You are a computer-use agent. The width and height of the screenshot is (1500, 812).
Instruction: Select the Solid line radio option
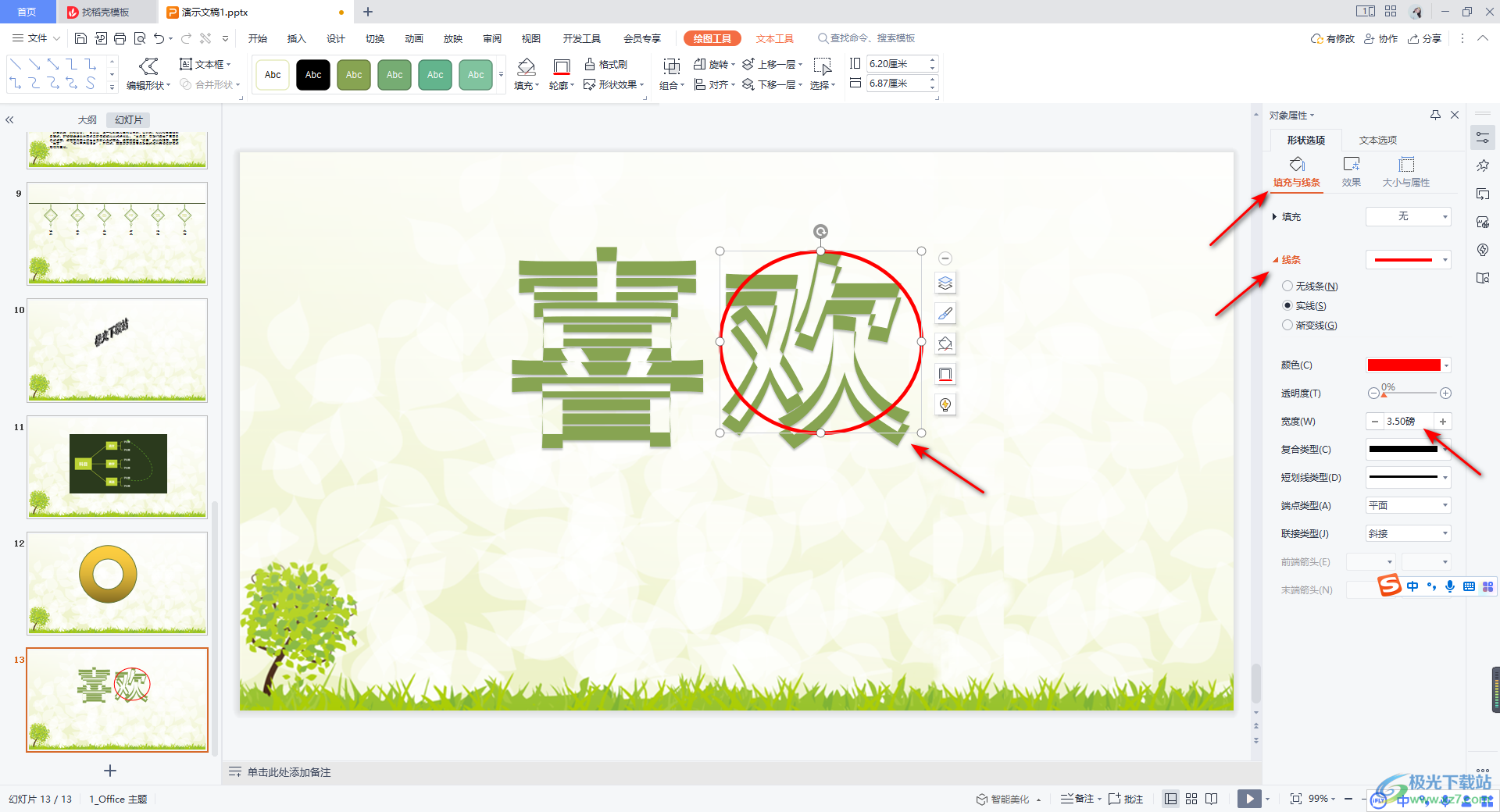click(x=1287, y=306)
